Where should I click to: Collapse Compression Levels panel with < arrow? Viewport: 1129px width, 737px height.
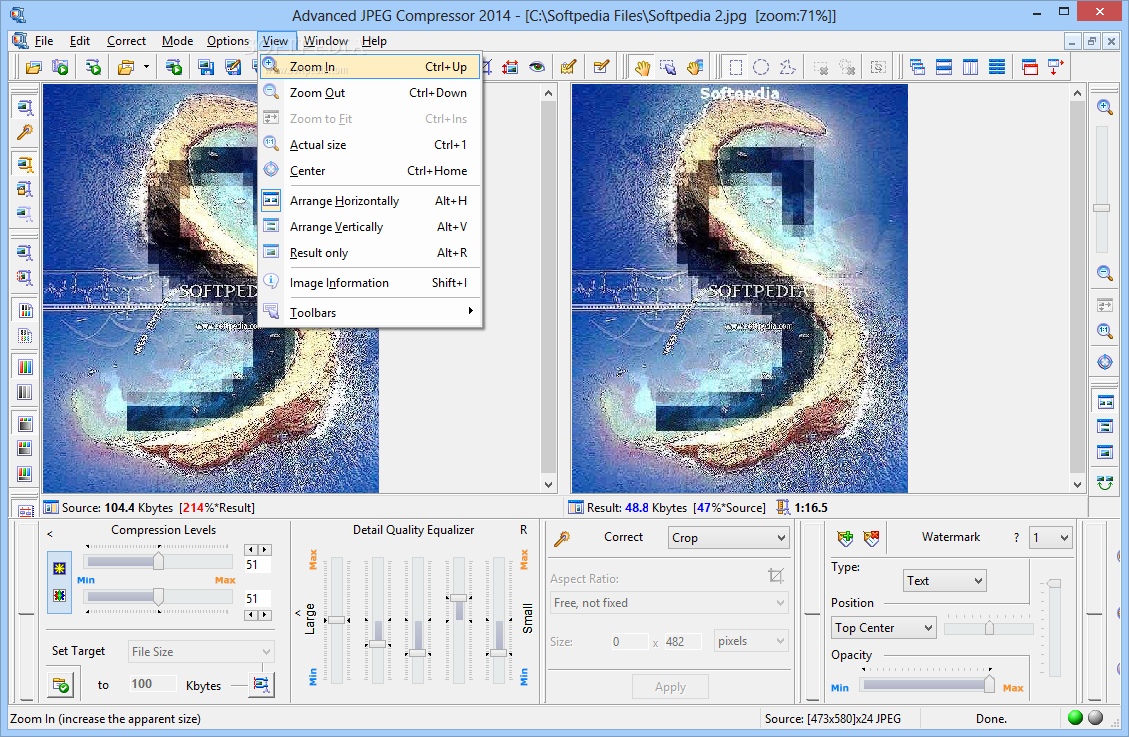click(x=50, y=534)
